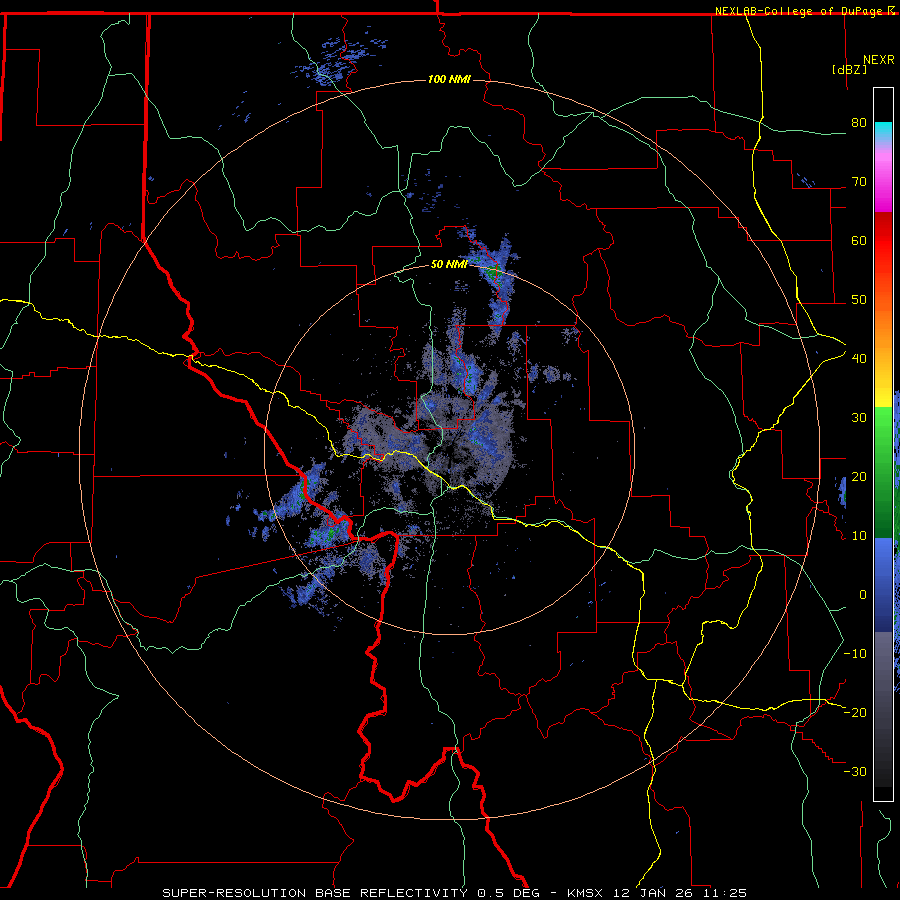
Task: Click the 40 value on the color scale
Action: [x=859, y=359]
